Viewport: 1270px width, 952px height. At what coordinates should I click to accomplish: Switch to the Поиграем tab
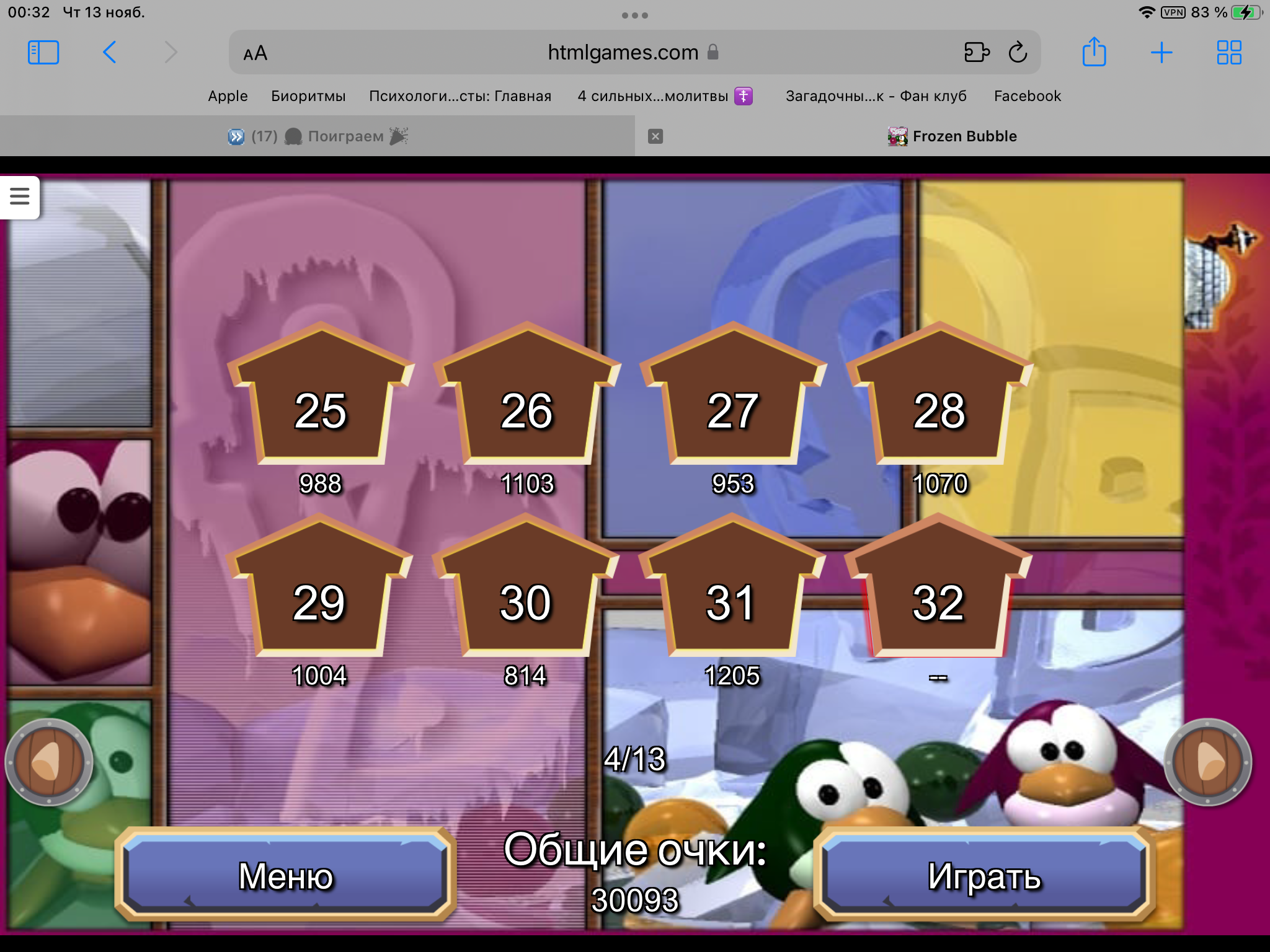(317, 136)
